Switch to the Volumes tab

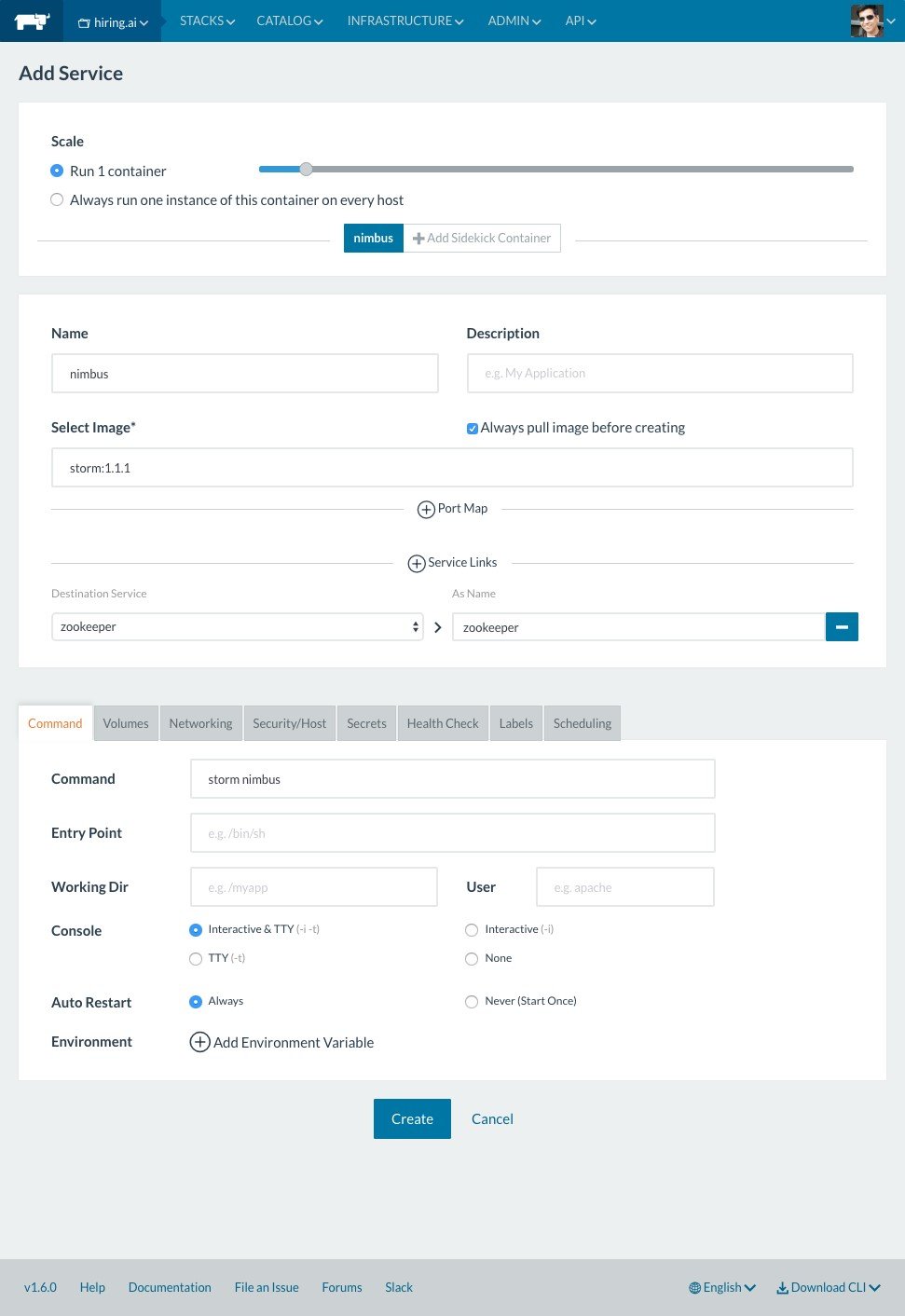tap(126, 723)
